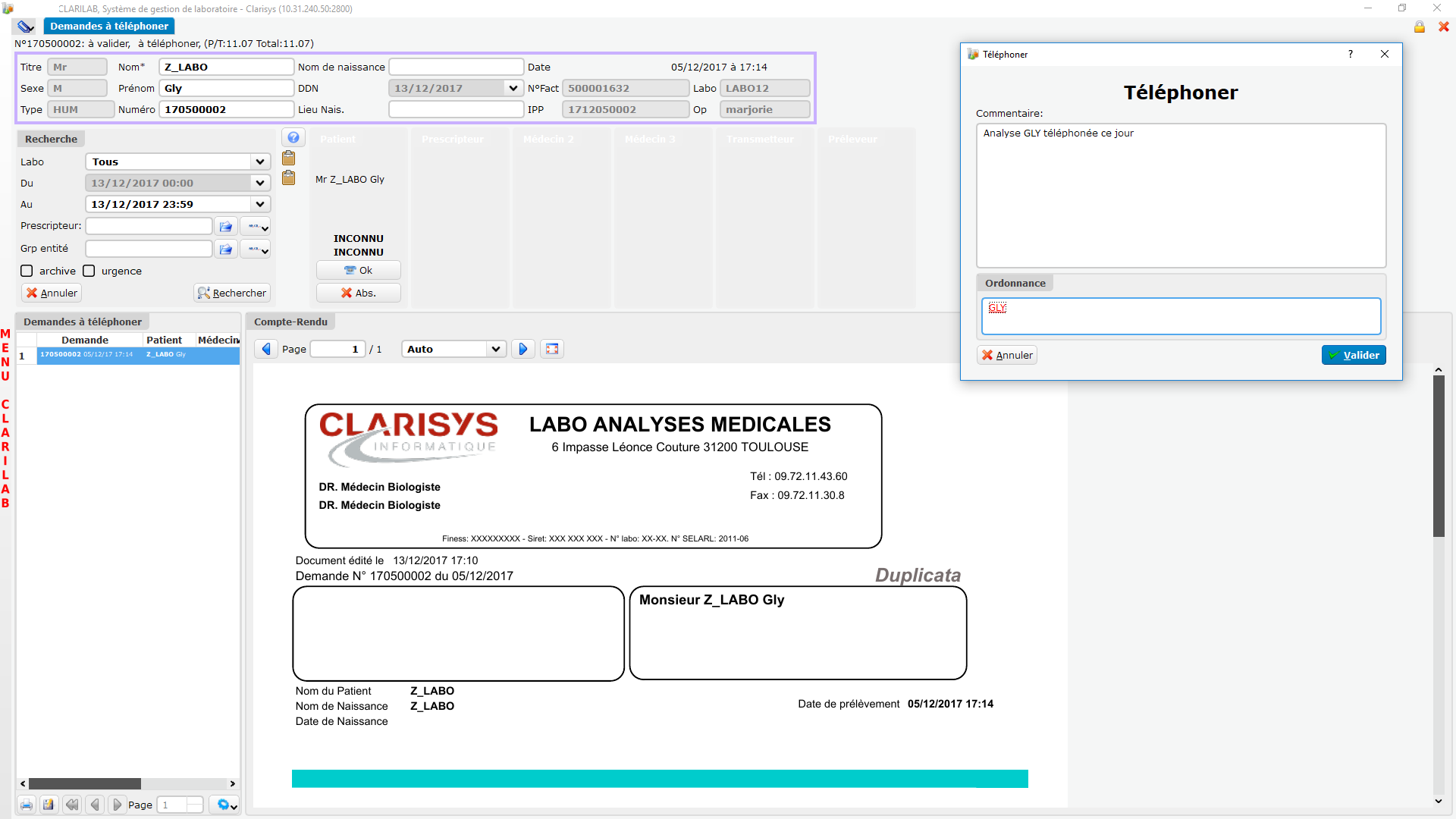Click in the Ordonnance GLY field

pos(1181,316)
